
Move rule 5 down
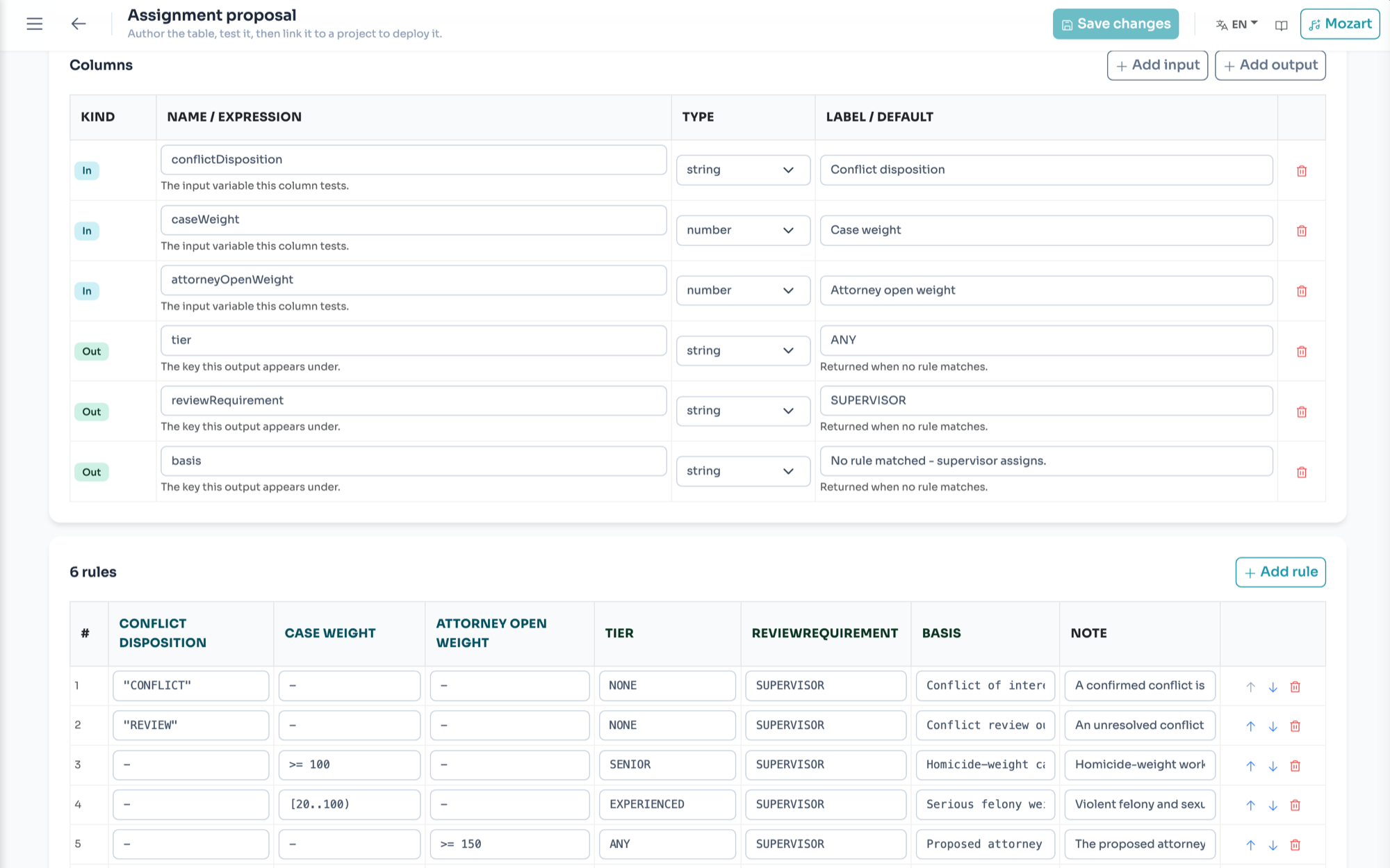coord(1273,845)
